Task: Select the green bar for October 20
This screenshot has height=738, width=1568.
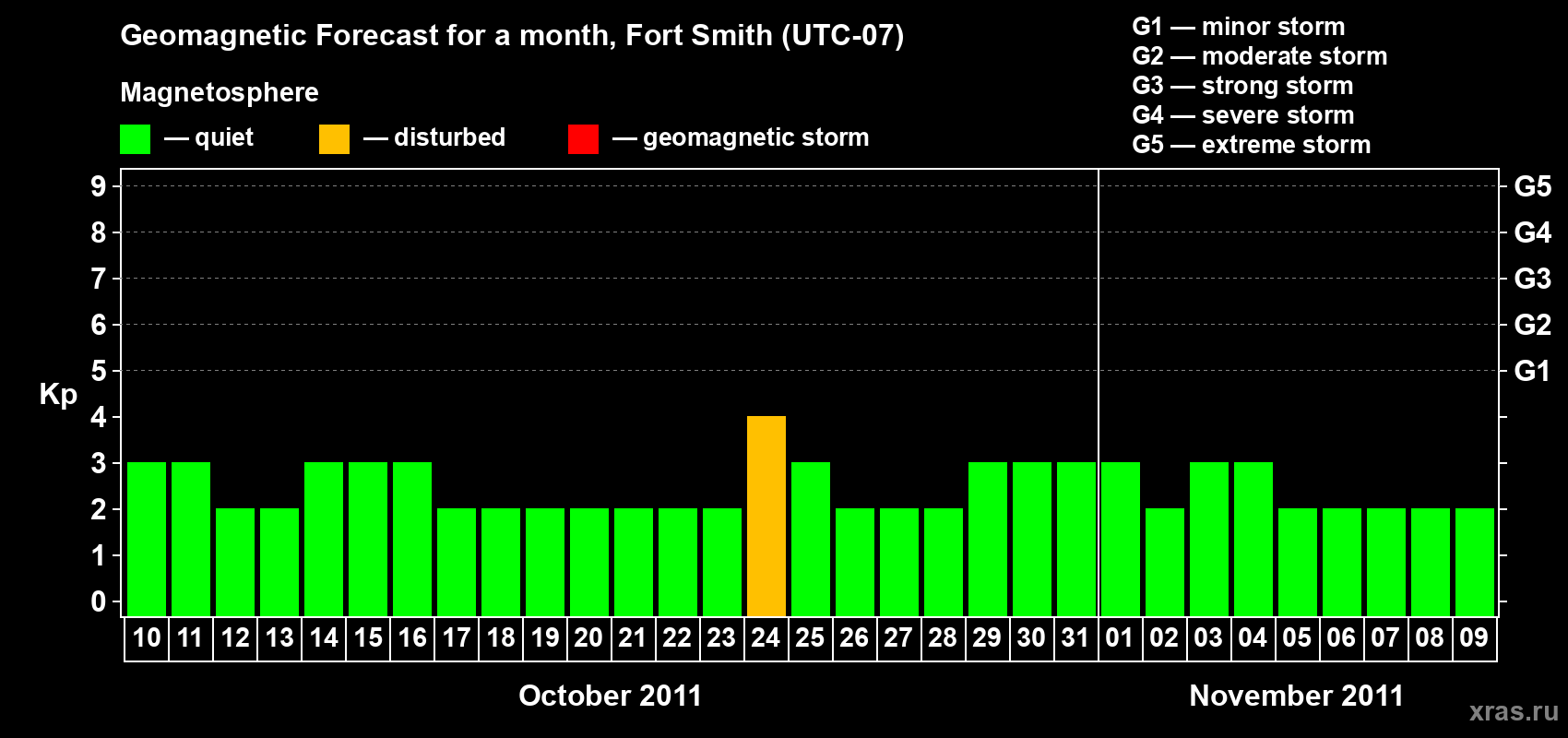Action: point(589,562)
